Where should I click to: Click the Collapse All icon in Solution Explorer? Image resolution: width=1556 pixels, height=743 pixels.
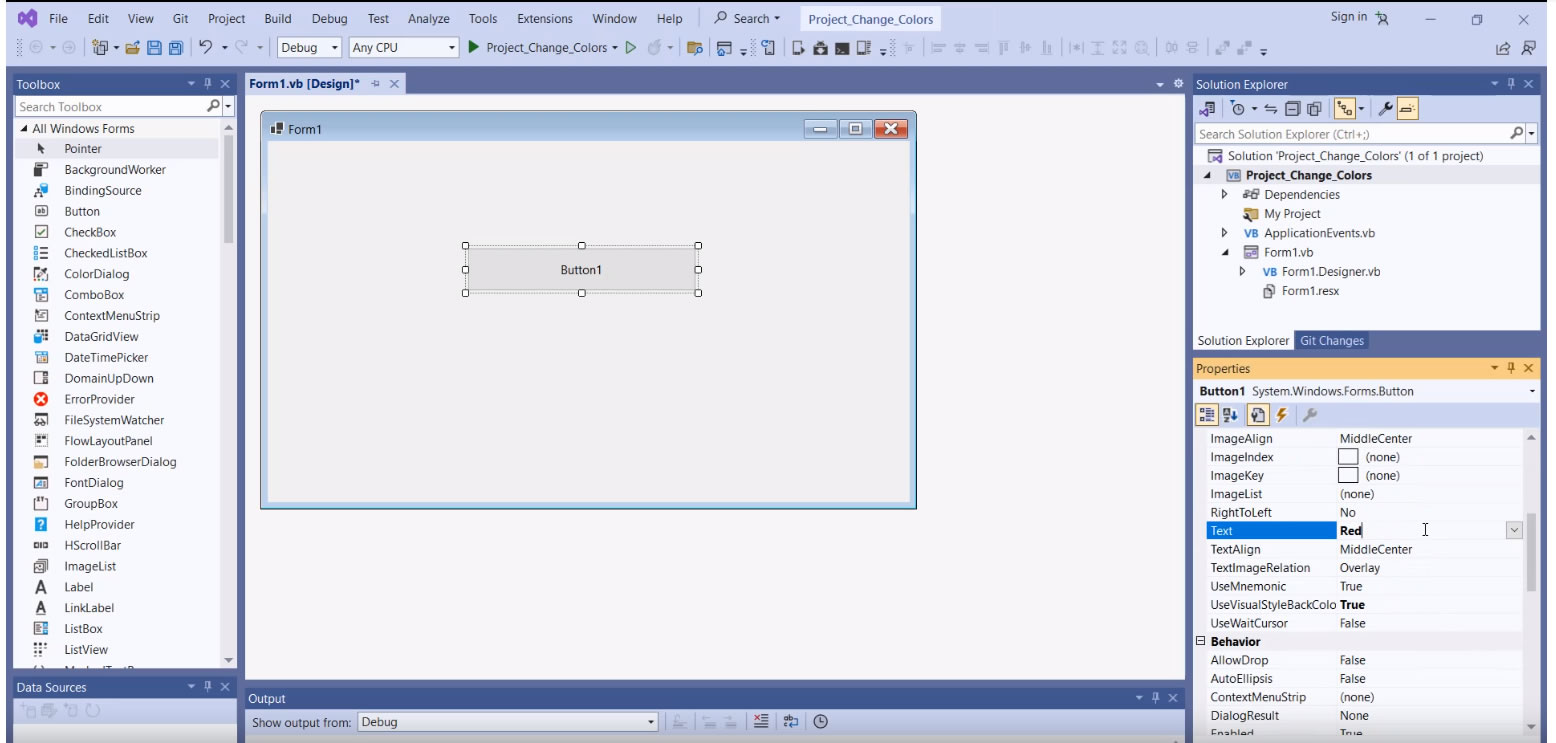click(x=1292, y=109)
